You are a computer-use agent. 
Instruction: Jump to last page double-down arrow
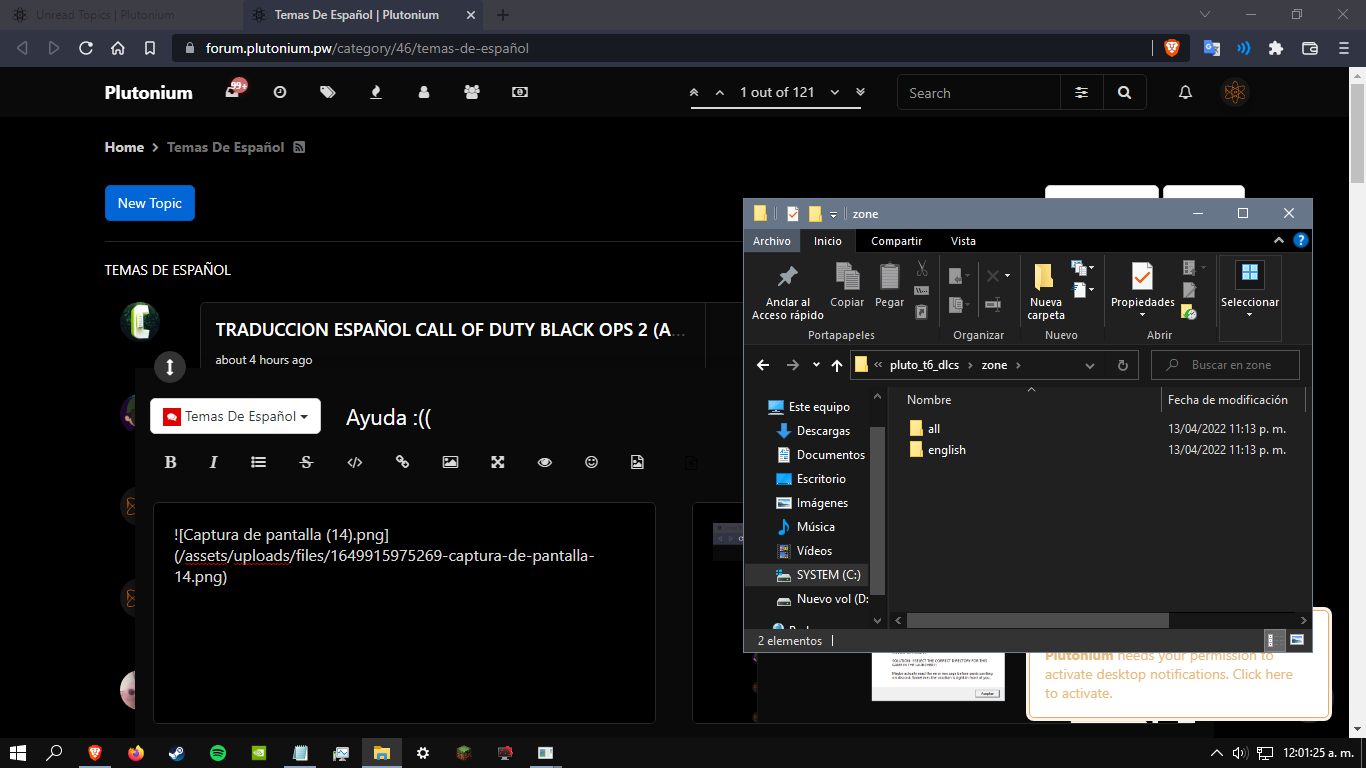pyautogui.click(x=860, y=93)
